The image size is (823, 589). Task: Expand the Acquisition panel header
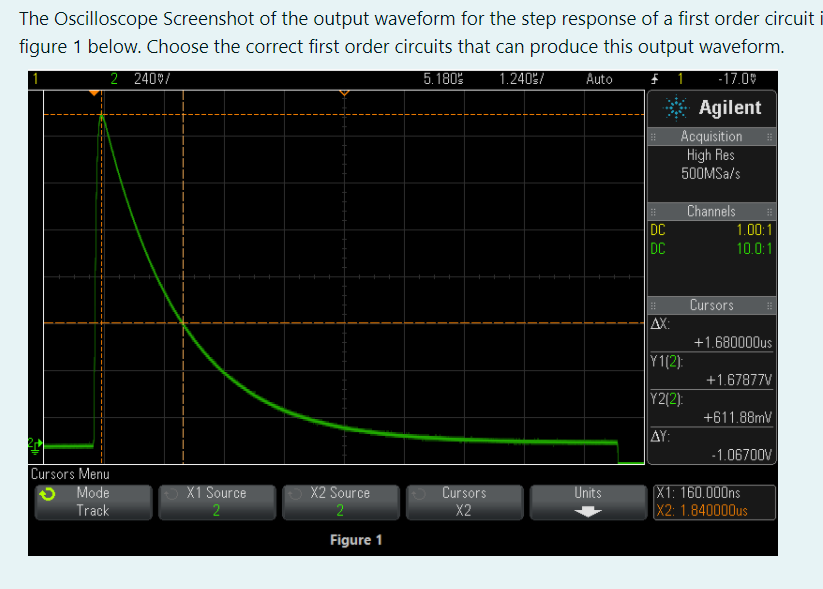pyautogui.click(x=712, y=136)
